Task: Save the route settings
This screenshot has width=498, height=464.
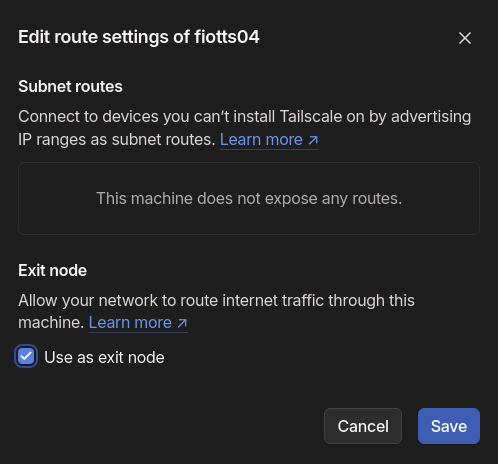Action: pos(449,426)
